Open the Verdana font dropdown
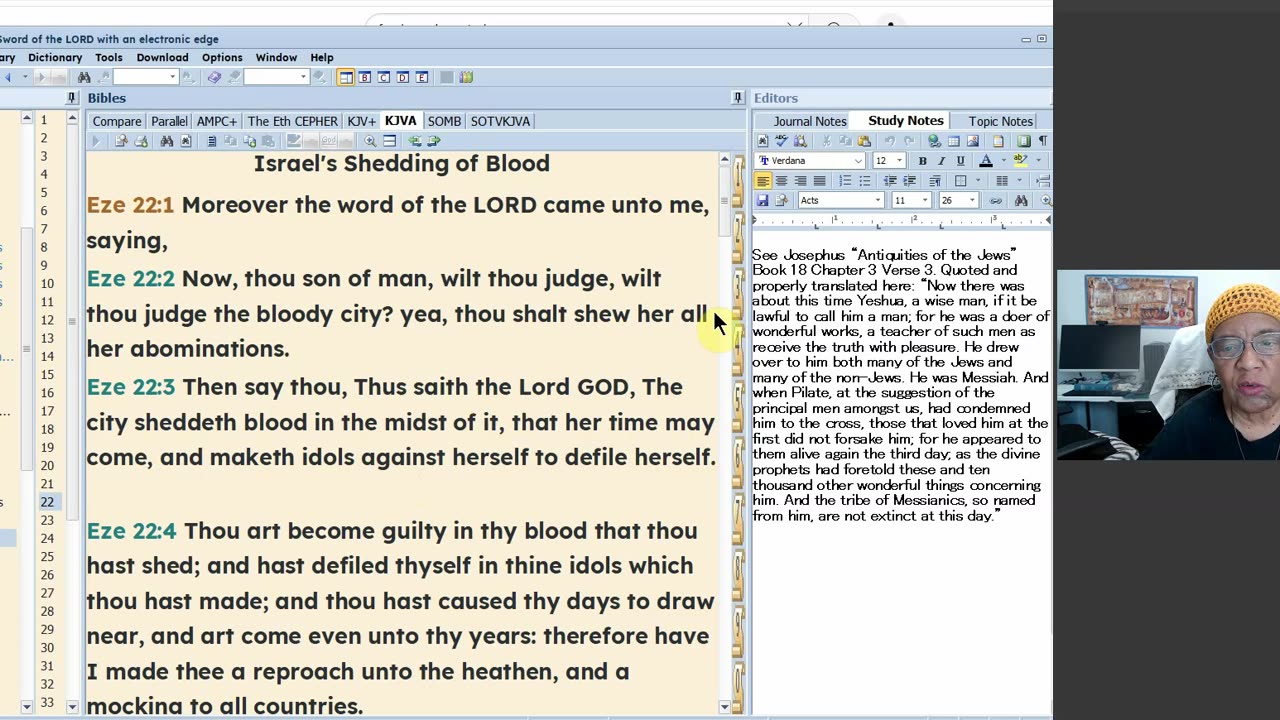The image size is (1280, 720). coord(859,160)
